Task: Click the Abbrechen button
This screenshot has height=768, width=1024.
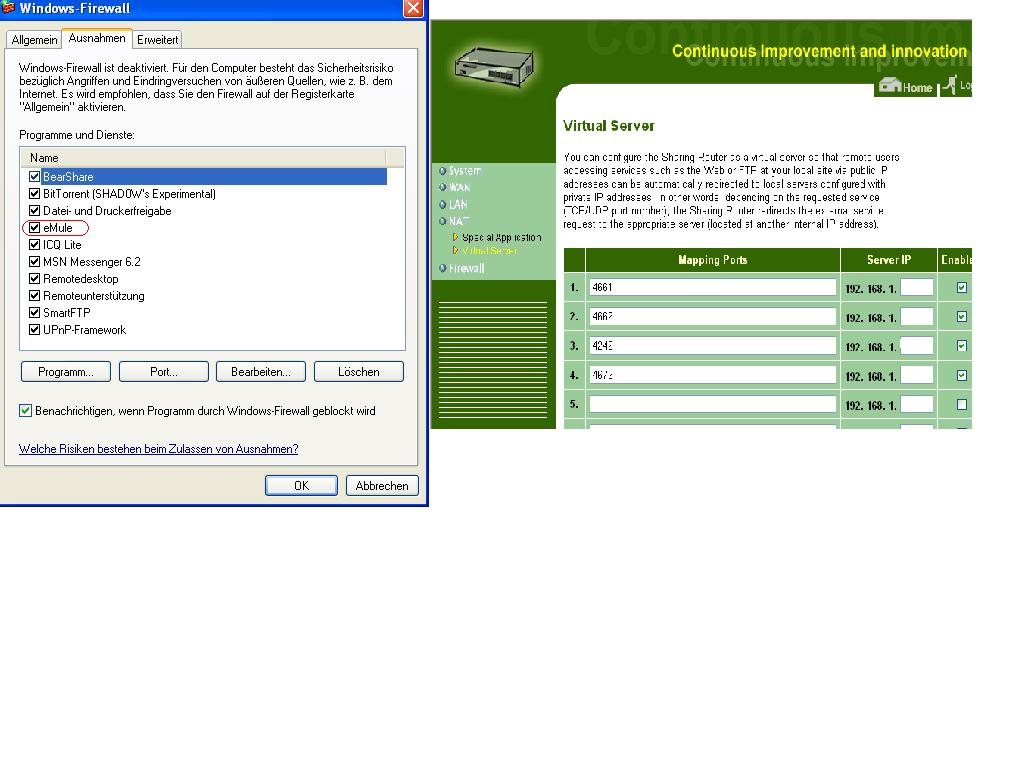Action: click(382, 485)
